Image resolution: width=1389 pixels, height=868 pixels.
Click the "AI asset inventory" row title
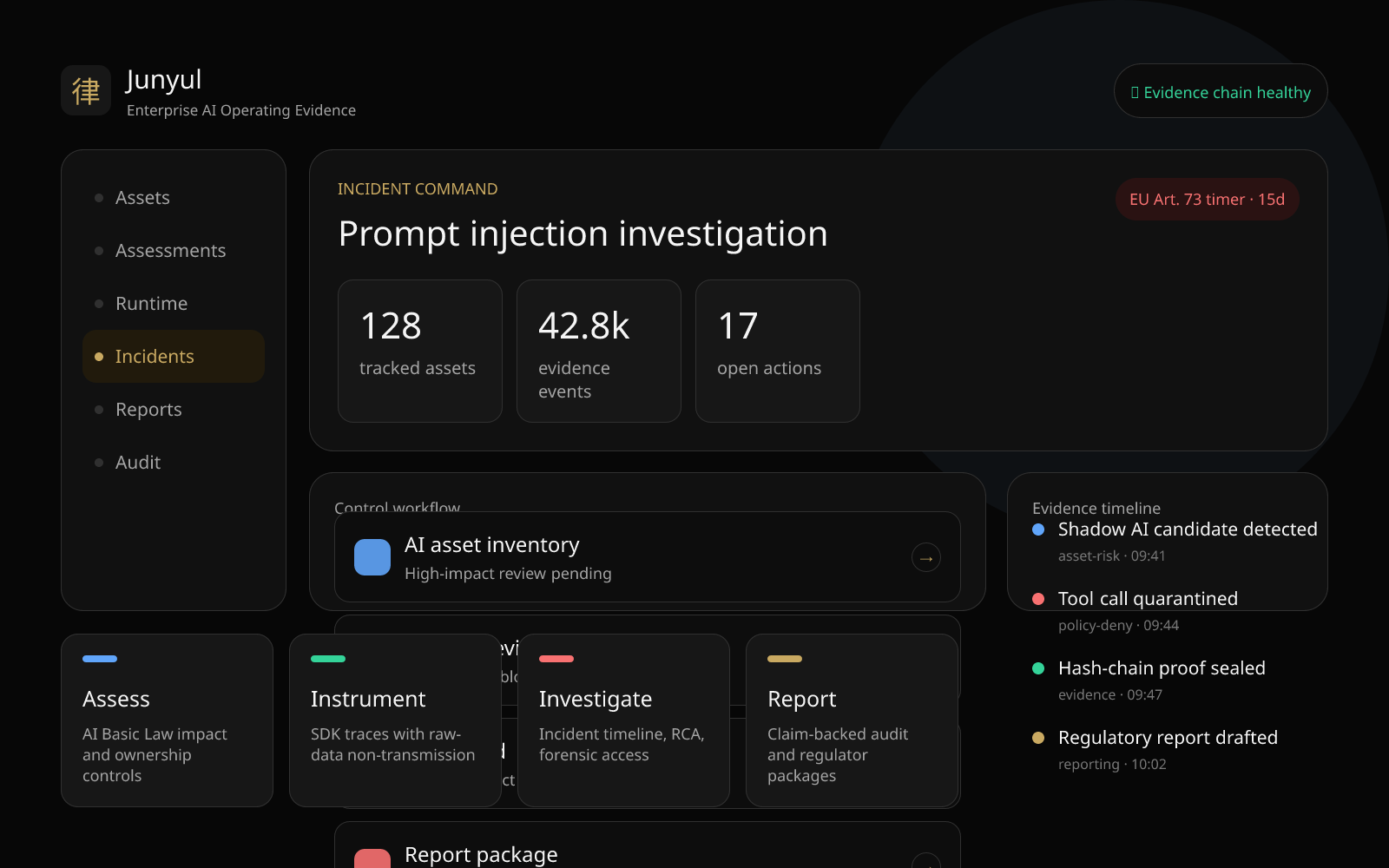pos(491,545)
